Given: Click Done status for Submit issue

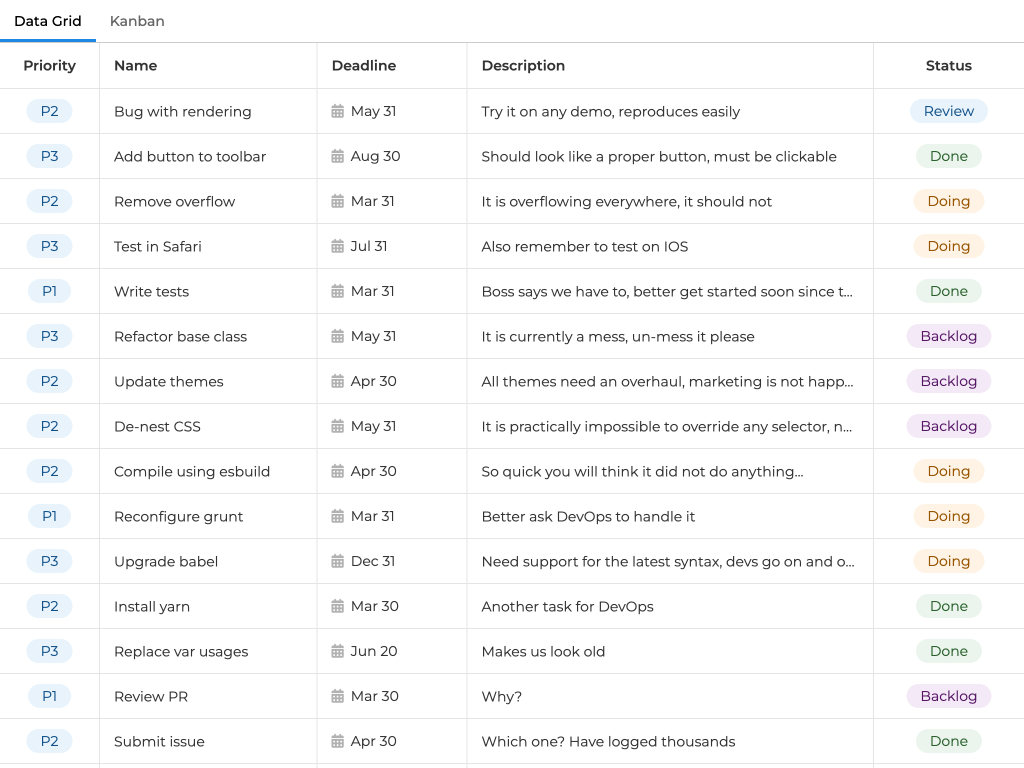Looking at the screenshot, I should coord(948,741).
